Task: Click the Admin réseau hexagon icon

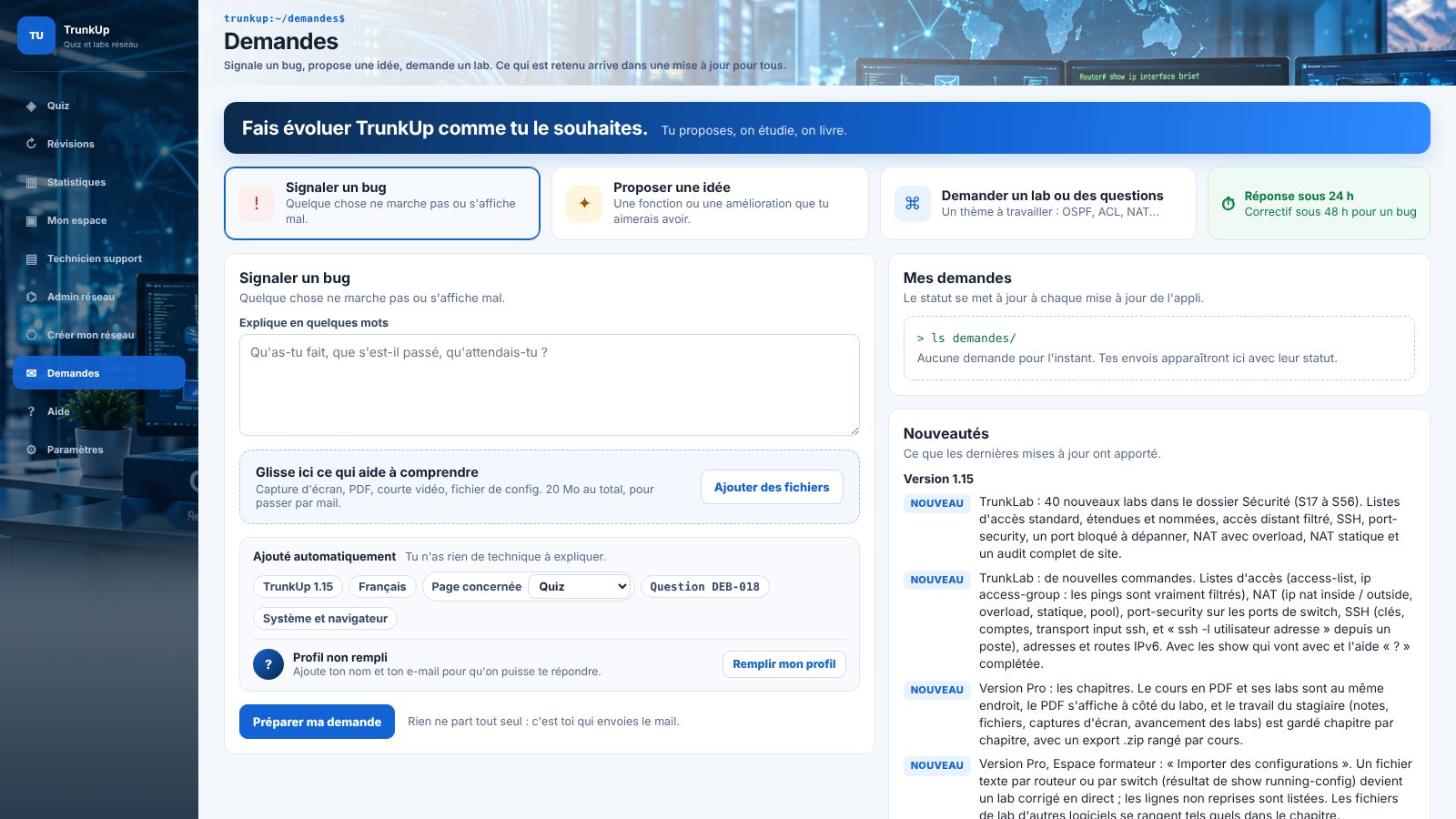Action: (x=32, y=297)
